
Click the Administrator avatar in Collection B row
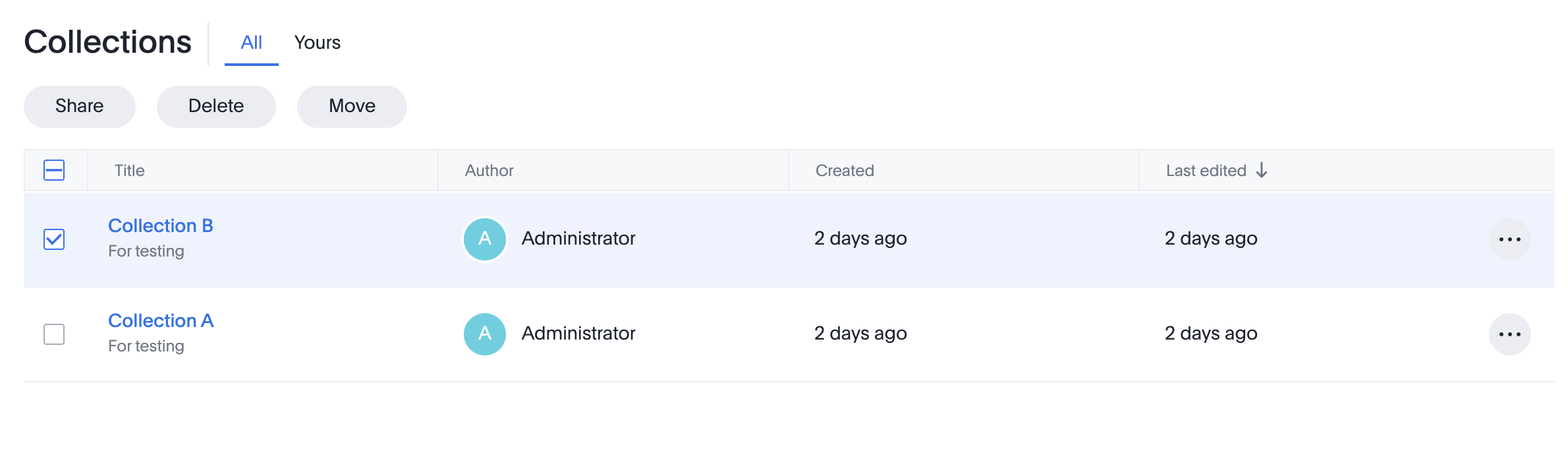pyautogui.click(x=485, y=239)
